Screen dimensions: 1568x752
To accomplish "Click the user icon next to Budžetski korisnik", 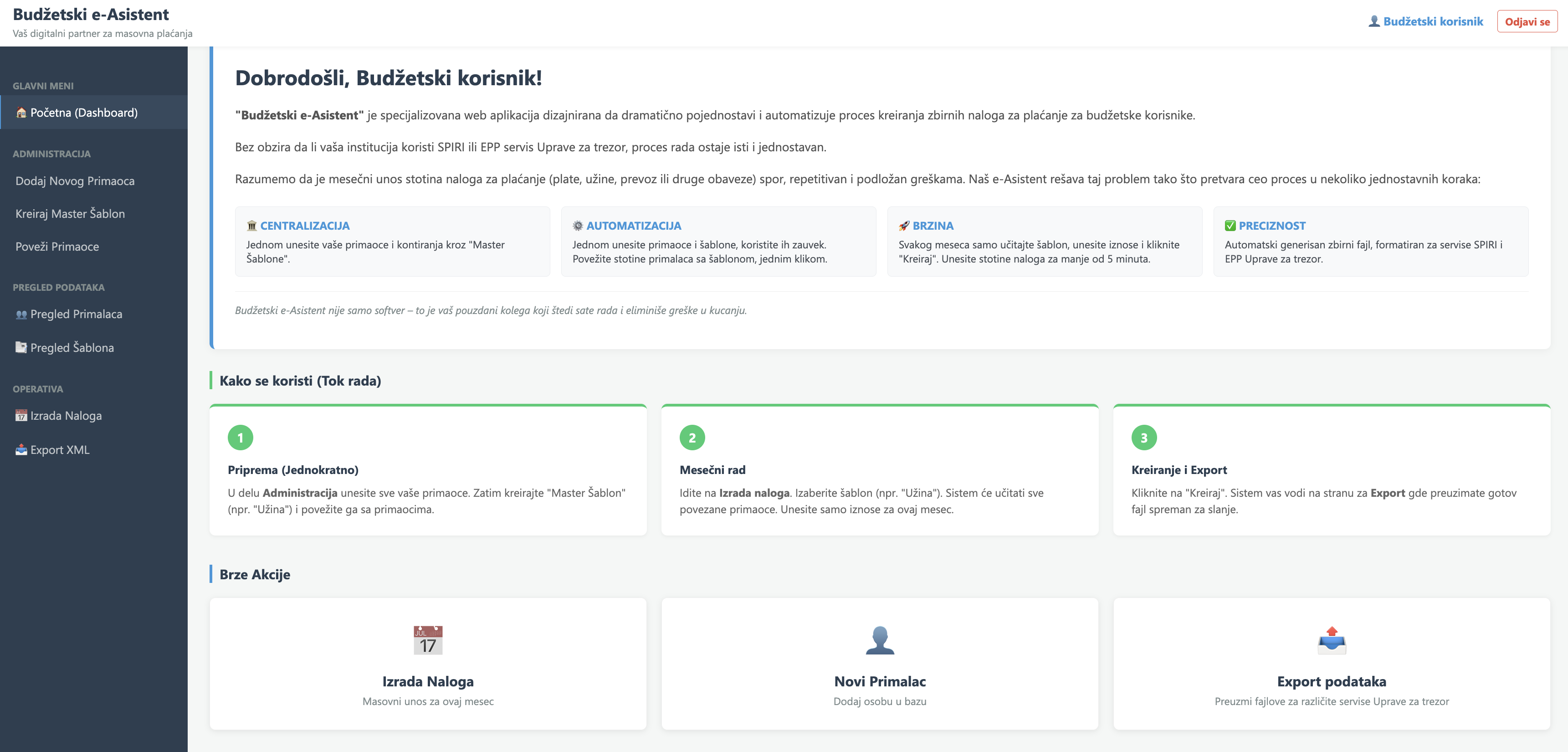I will click(1374, 21).
